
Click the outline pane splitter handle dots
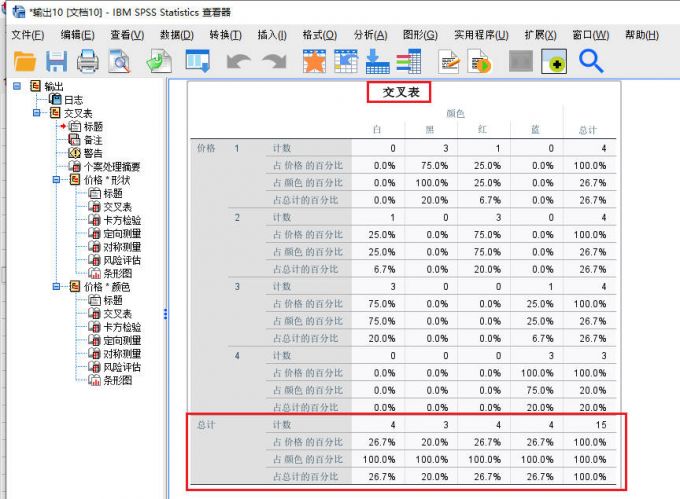[165, 313]
